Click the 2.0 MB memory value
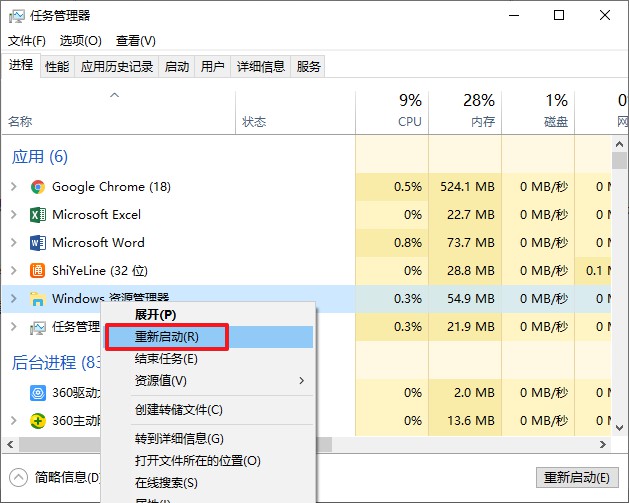The image size is (629, 503). tap(474, 393)
